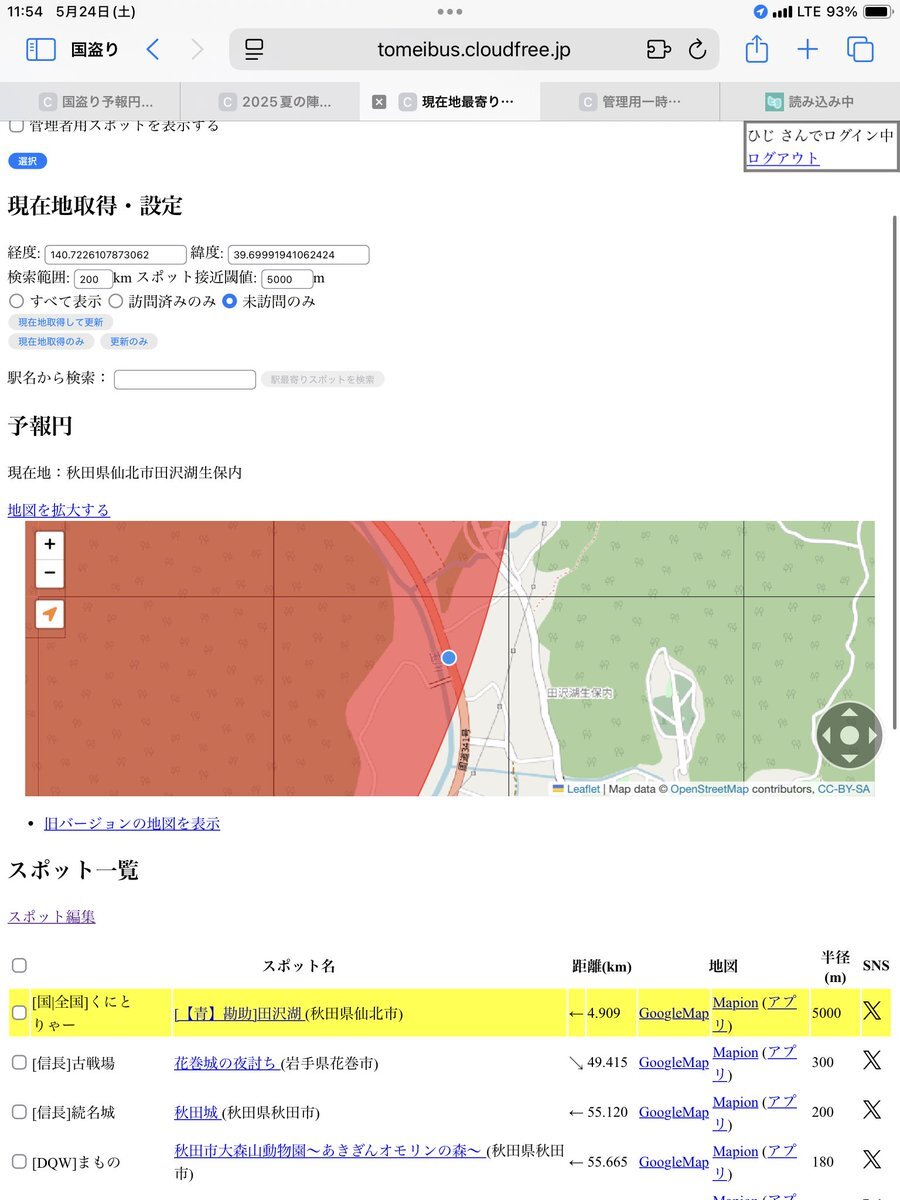Viewport: 900px width, 1200px height.
Task: Click 現在地取得のみ button
Action: tap(51, 341)
